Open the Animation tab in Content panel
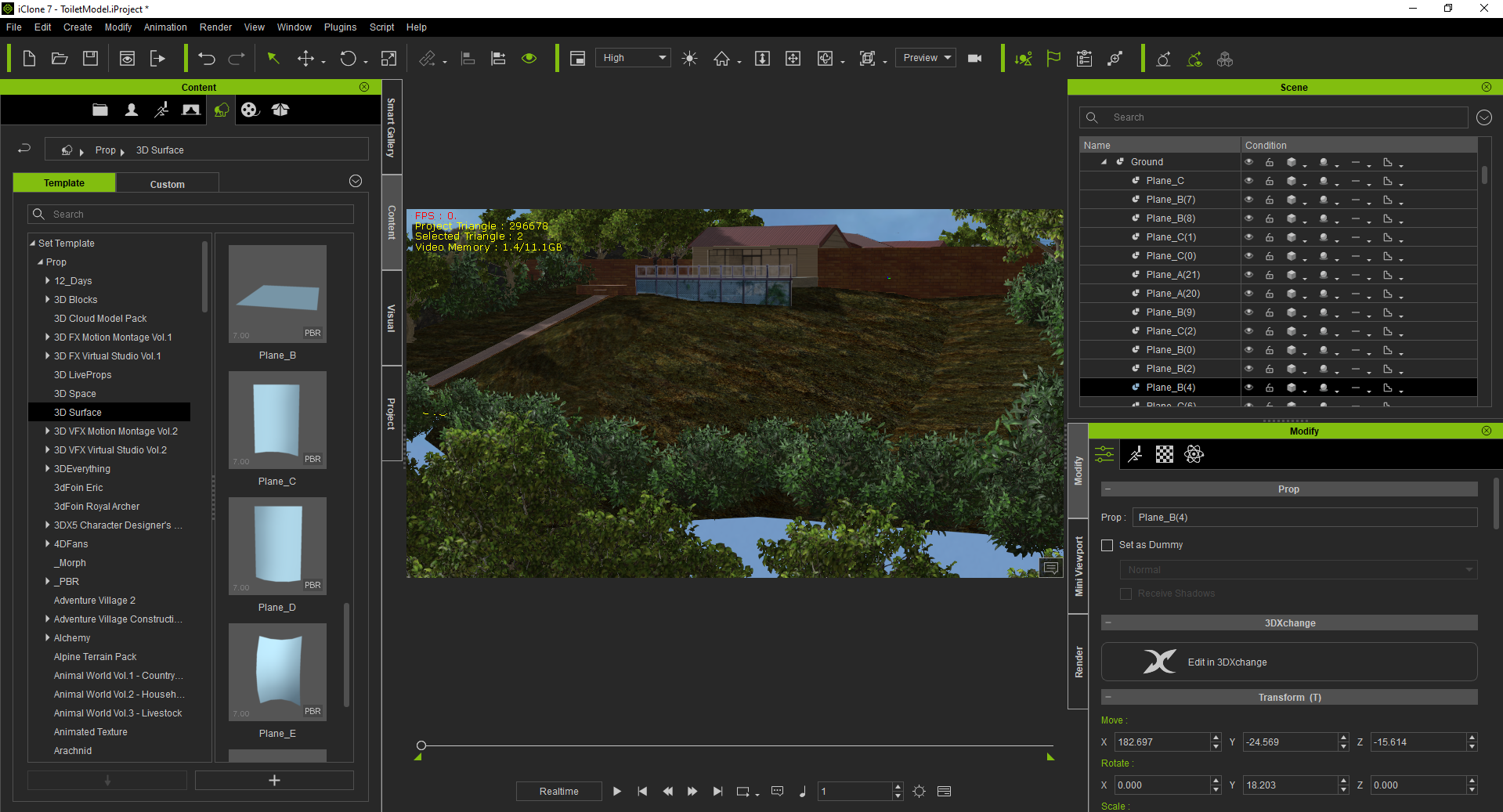 coord(161,110)
